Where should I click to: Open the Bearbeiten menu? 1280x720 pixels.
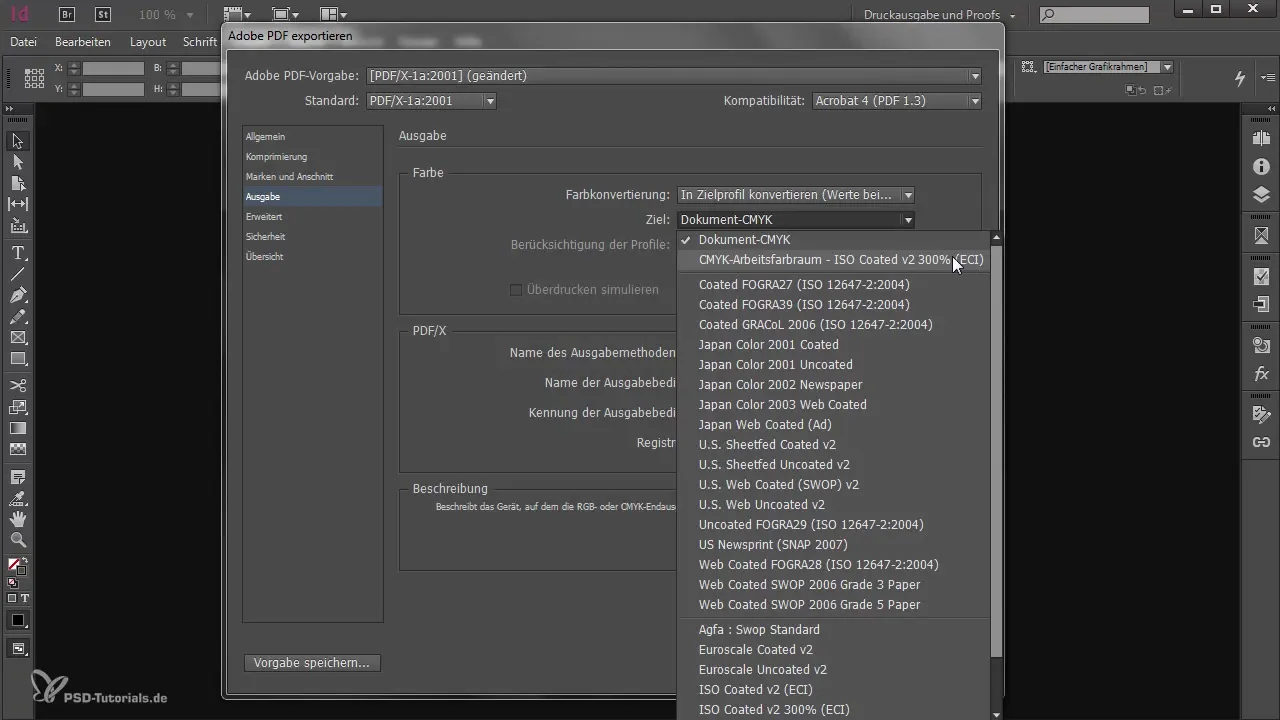83,42
